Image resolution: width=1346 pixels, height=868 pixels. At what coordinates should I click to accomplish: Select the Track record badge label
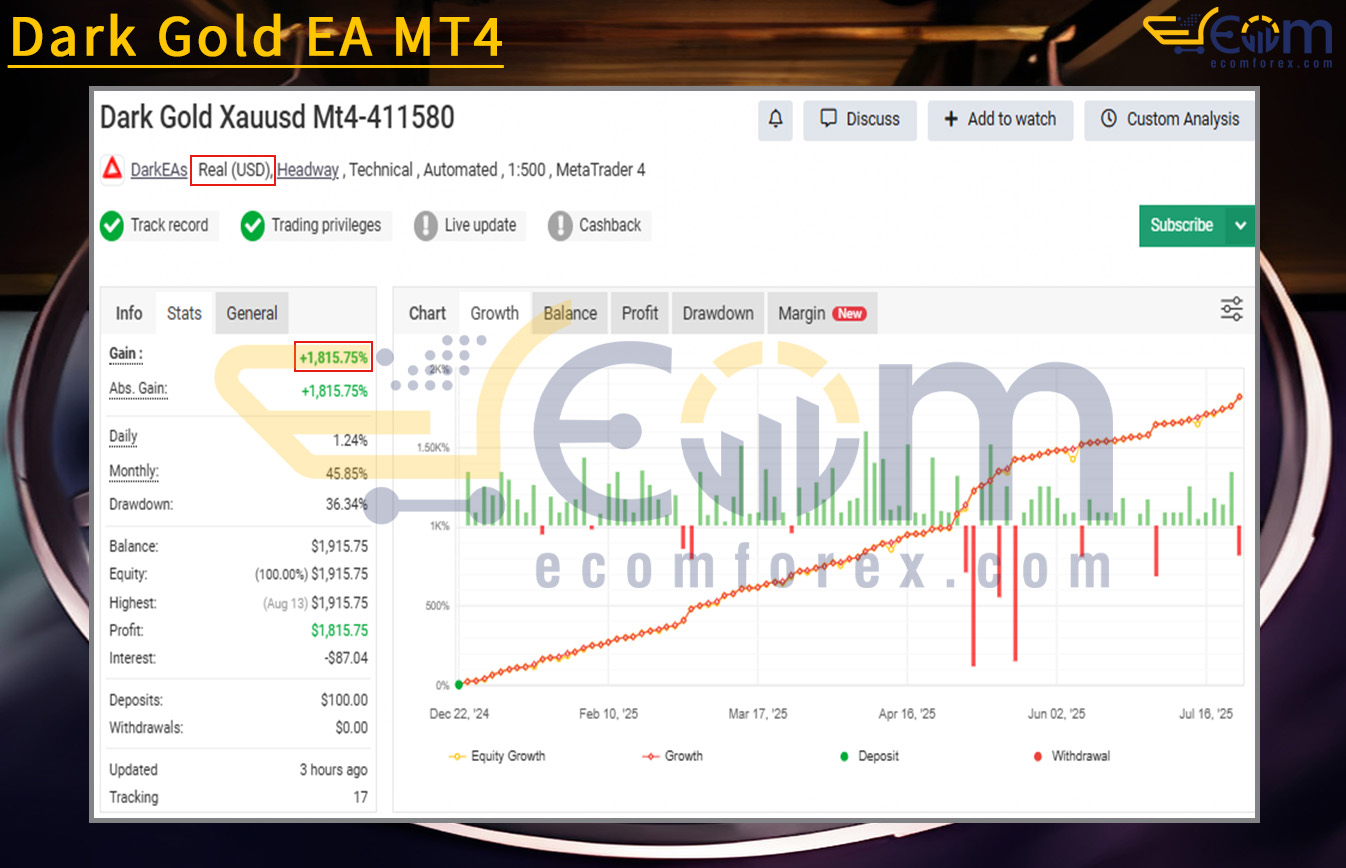[x=169, y=225]
